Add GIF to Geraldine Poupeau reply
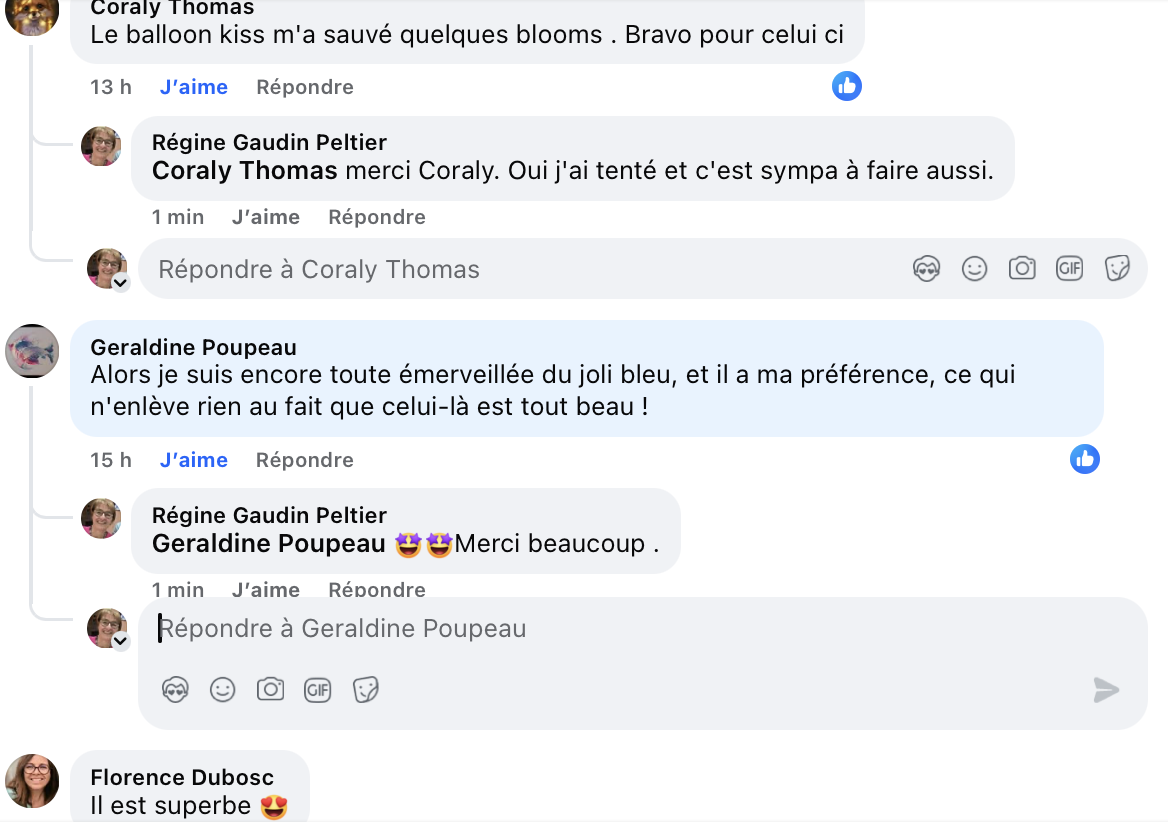 [x=318, y=690]
